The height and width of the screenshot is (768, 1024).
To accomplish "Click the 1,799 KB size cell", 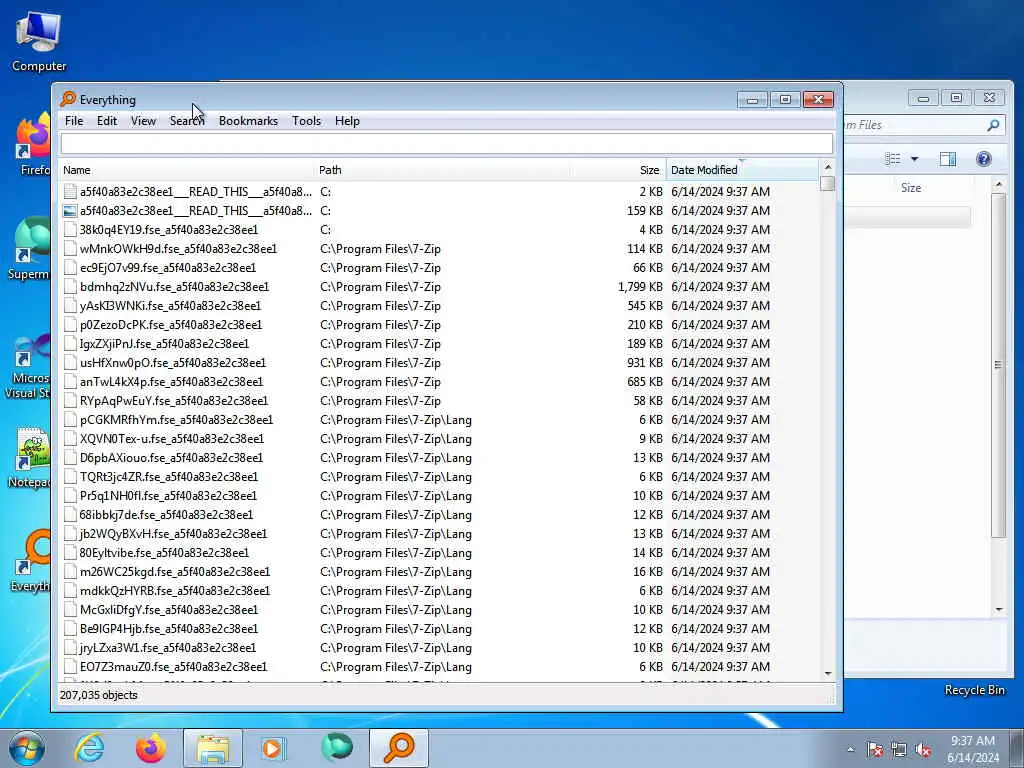I will point(640,286).
